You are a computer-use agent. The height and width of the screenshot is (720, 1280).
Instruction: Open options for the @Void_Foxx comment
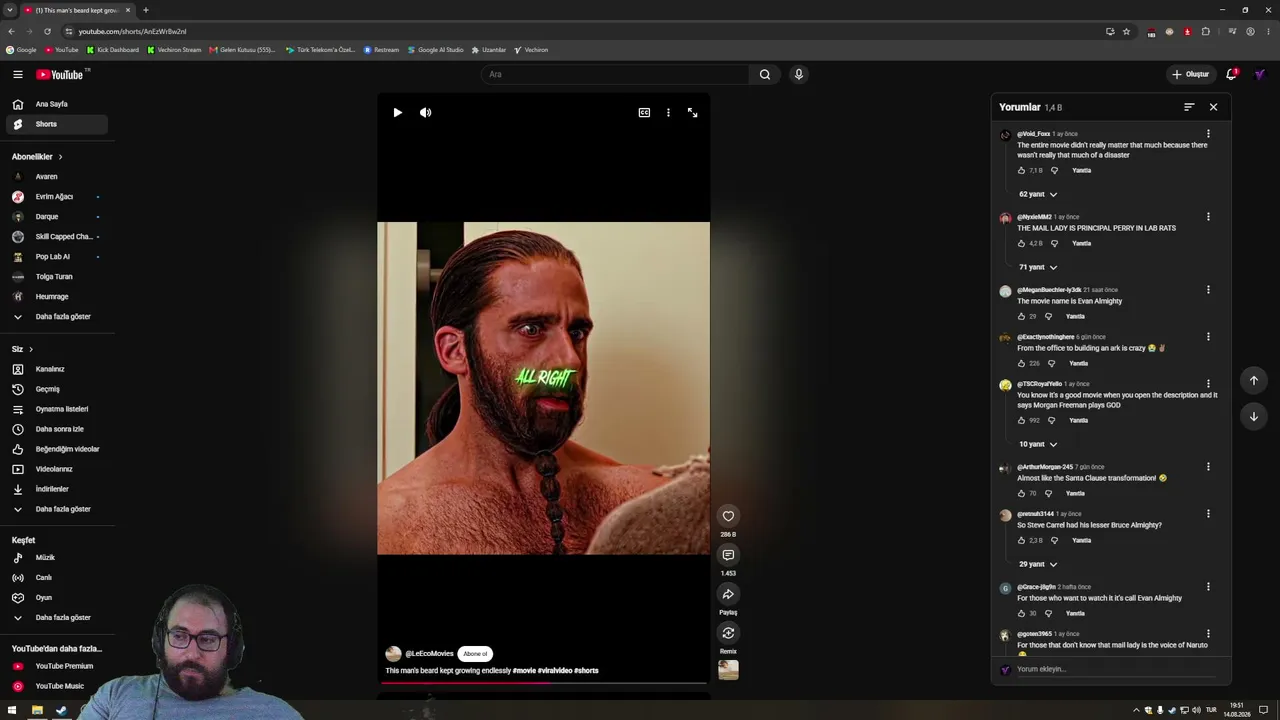pos(1208,134)
